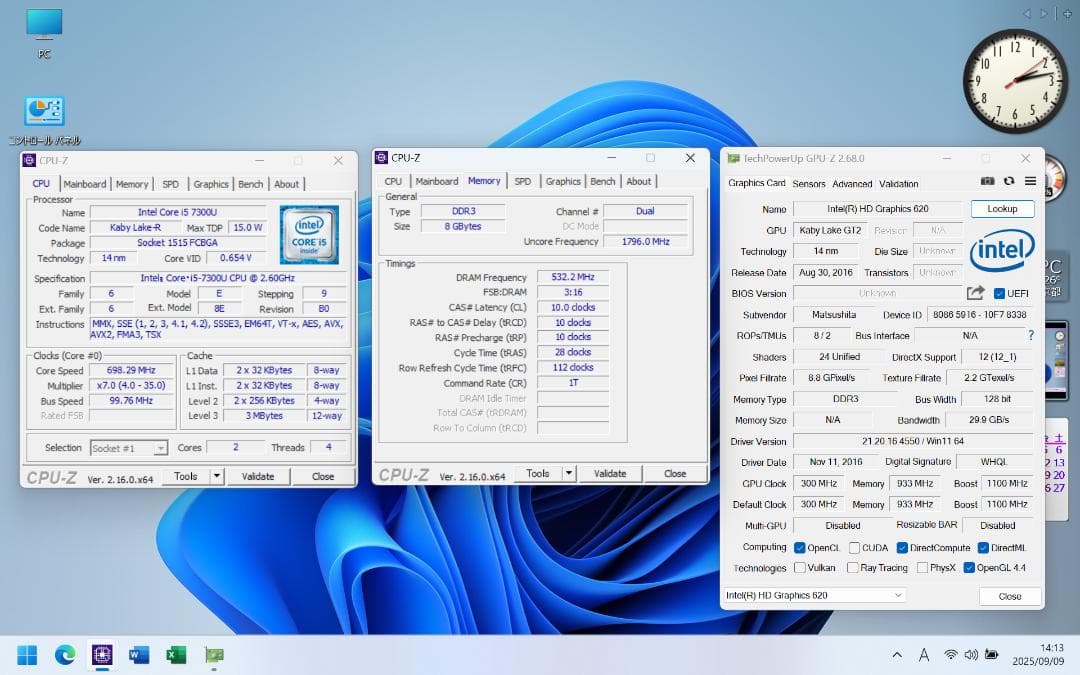This screenshot has width=1080, height=675.
Task: Click the question mark near Bus Interface
Action: coord(1031,335)
